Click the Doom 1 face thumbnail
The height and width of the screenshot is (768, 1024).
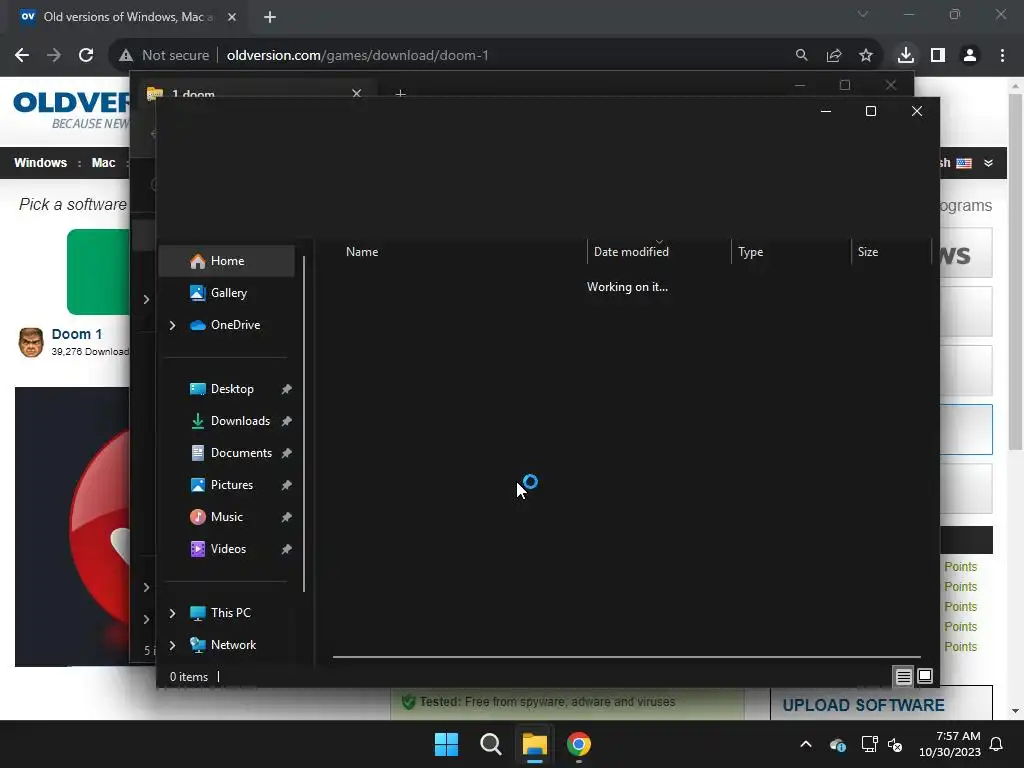31,342
